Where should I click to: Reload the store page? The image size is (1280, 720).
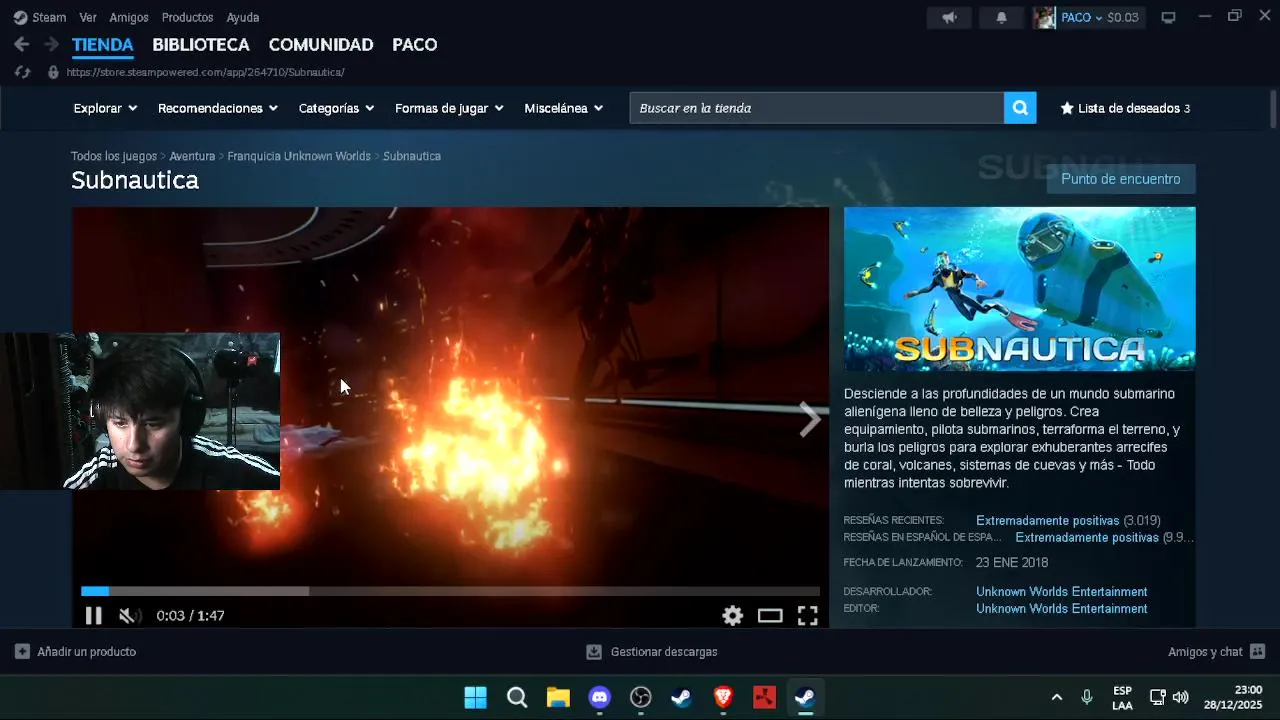pyautogui.click(x=22, y=72)
